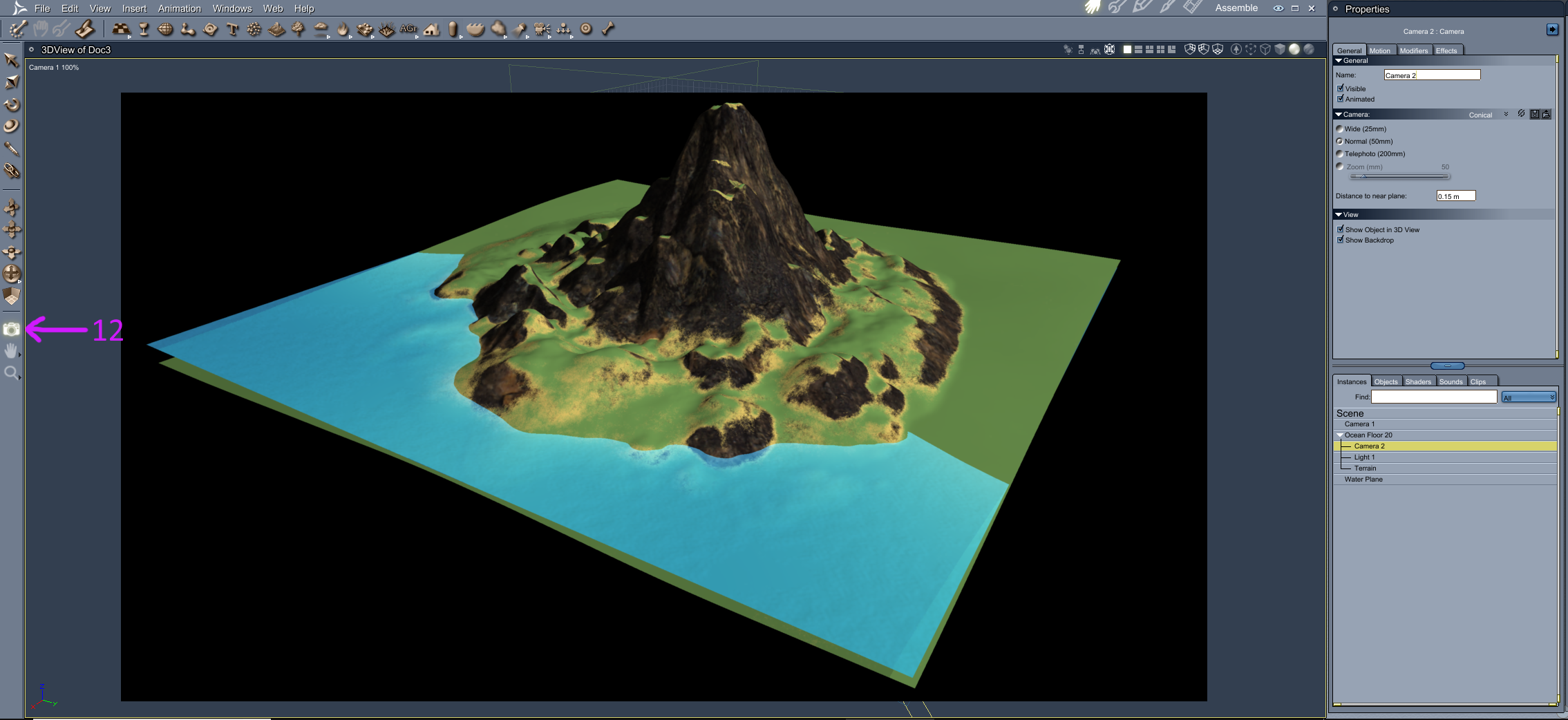This screenshot has width=1568, height=720.
Task: Activate the render camera snapshot tool
Action: (11, 330)
